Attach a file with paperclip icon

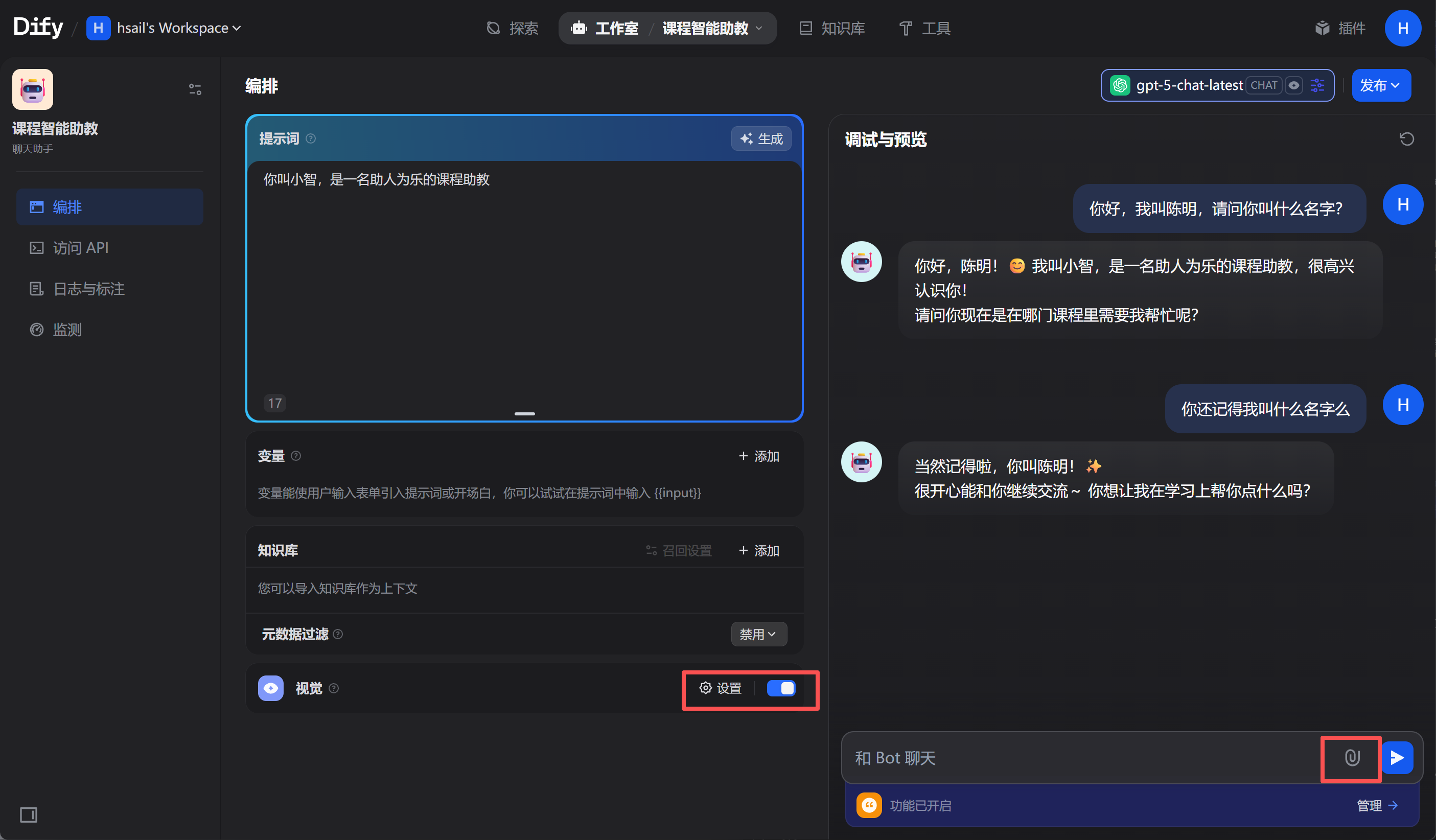point(1352,758)
